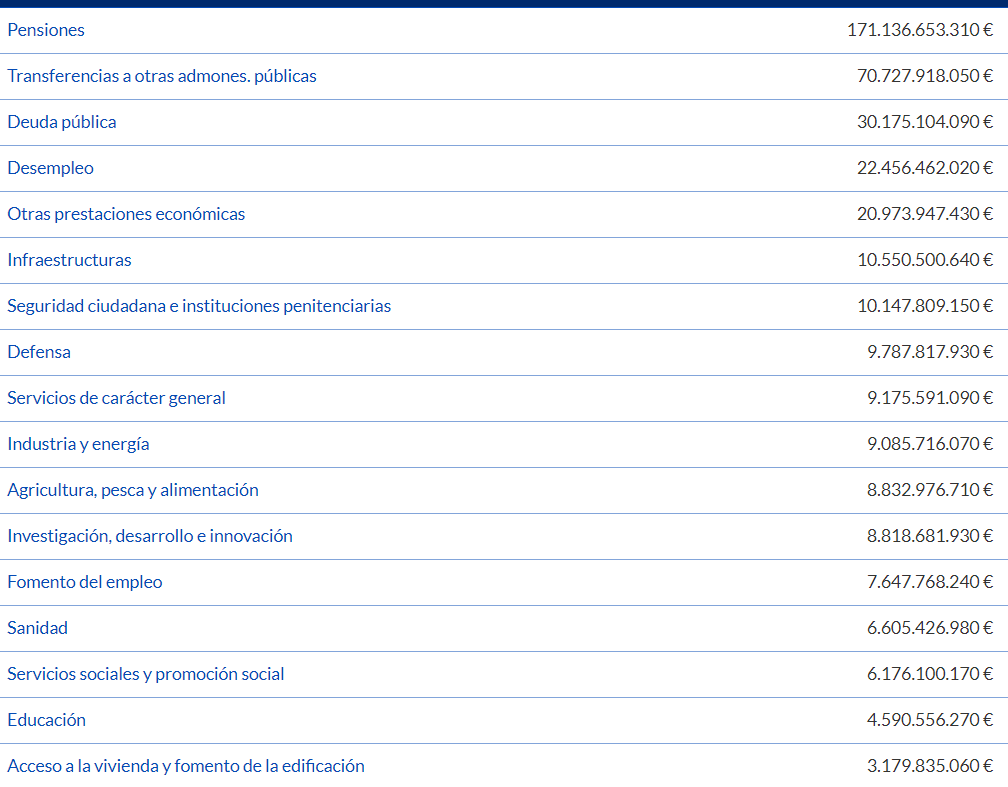
Task: Click the Educación link
Action: (47, 720)
